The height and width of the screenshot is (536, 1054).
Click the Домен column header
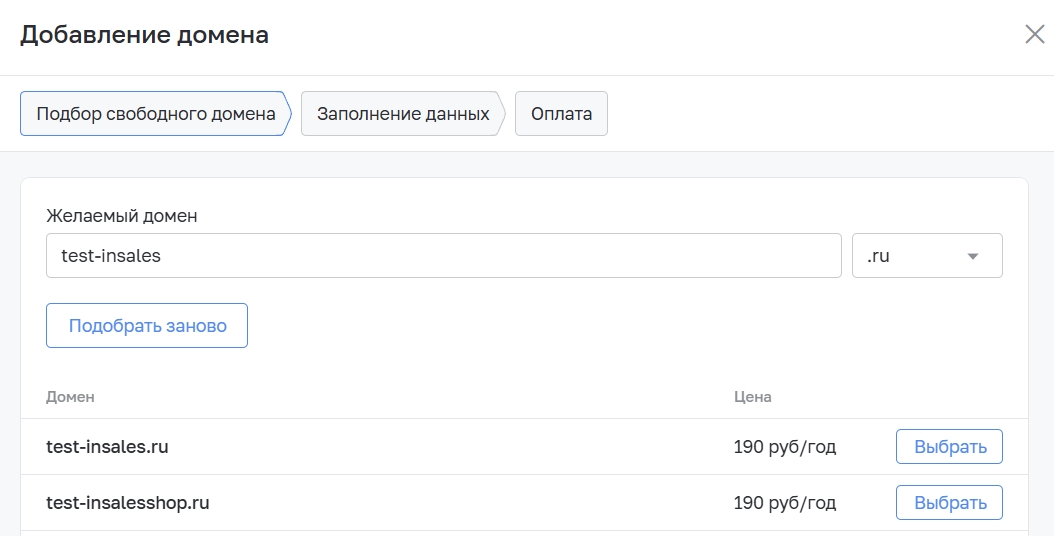(x=71, y=397)
